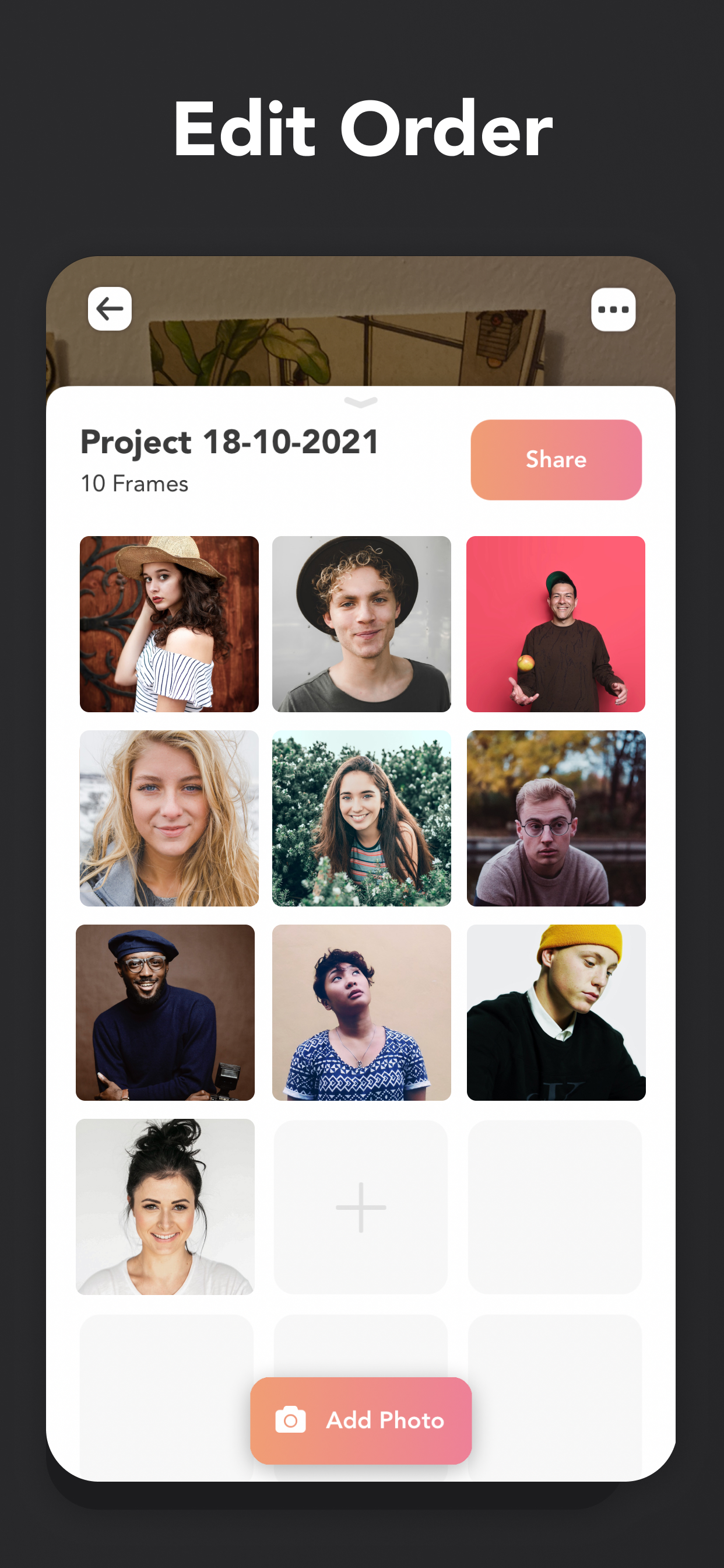724x1568 pixels.
Task: Tap the Add Photo button label
Action: click(385, 1420)
